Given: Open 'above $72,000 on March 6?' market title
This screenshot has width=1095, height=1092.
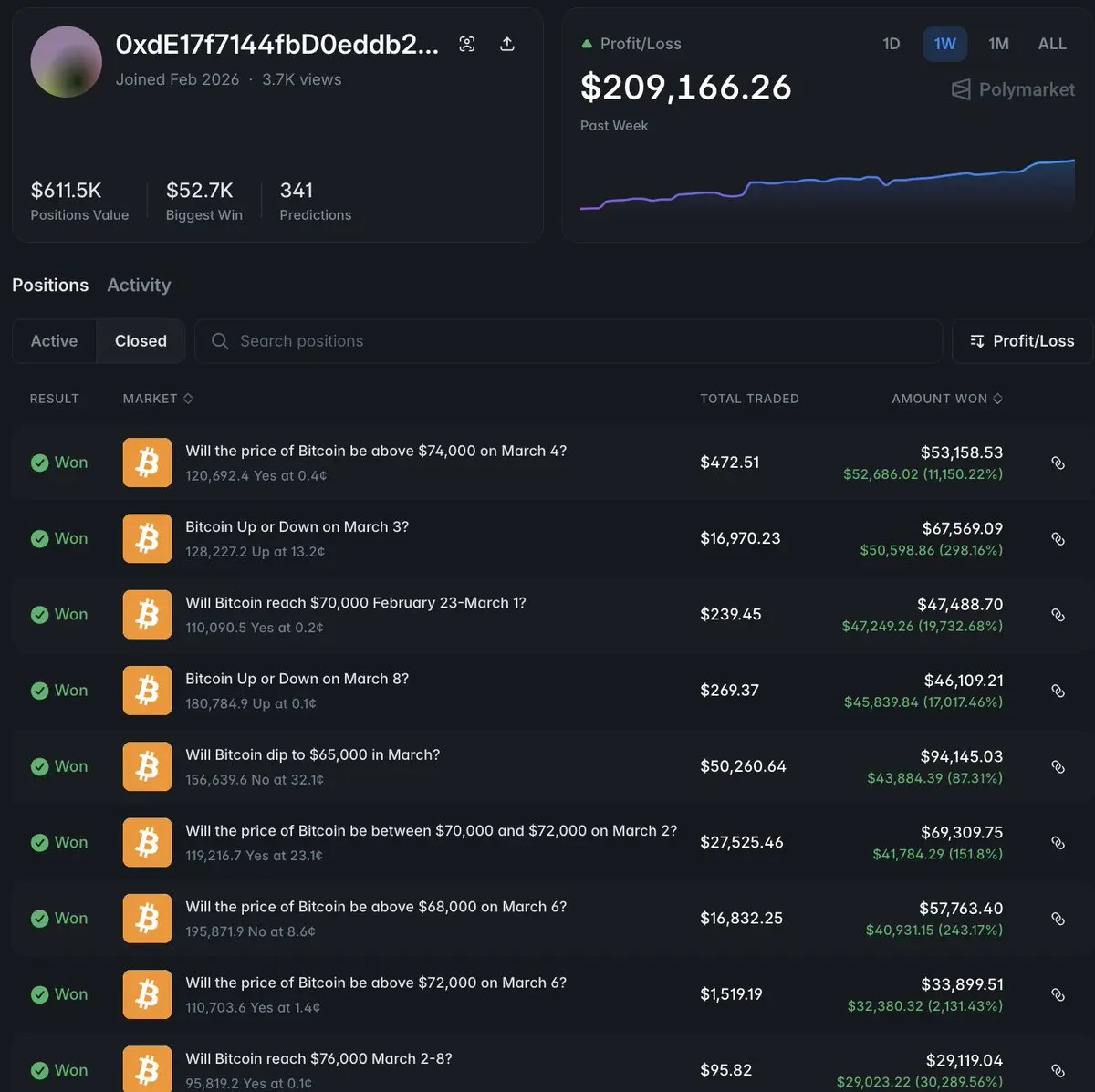Looking at the screenshot, I should (x=376, y=983).
